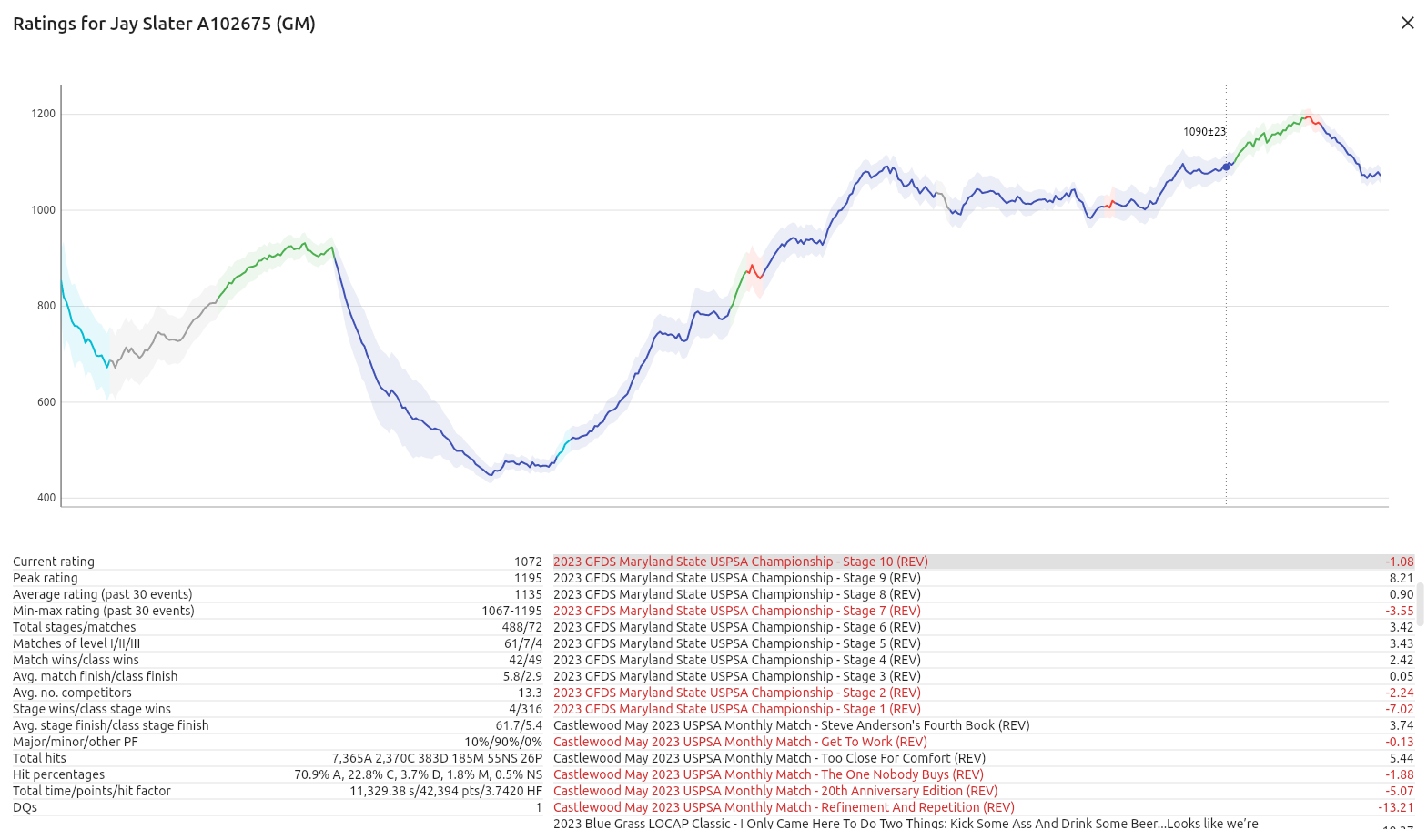Click the Ratings for Jay Slater title
The height and width of the screenshot is (840, 1427).
164,24
